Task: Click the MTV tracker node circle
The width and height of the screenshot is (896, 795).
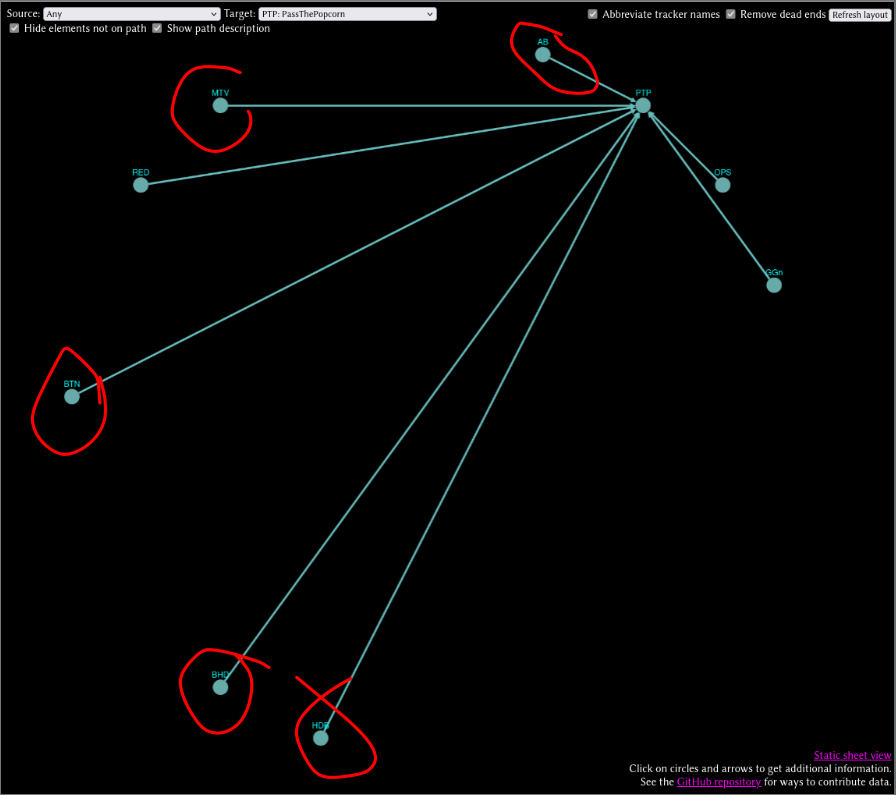Action: (220, 106)
